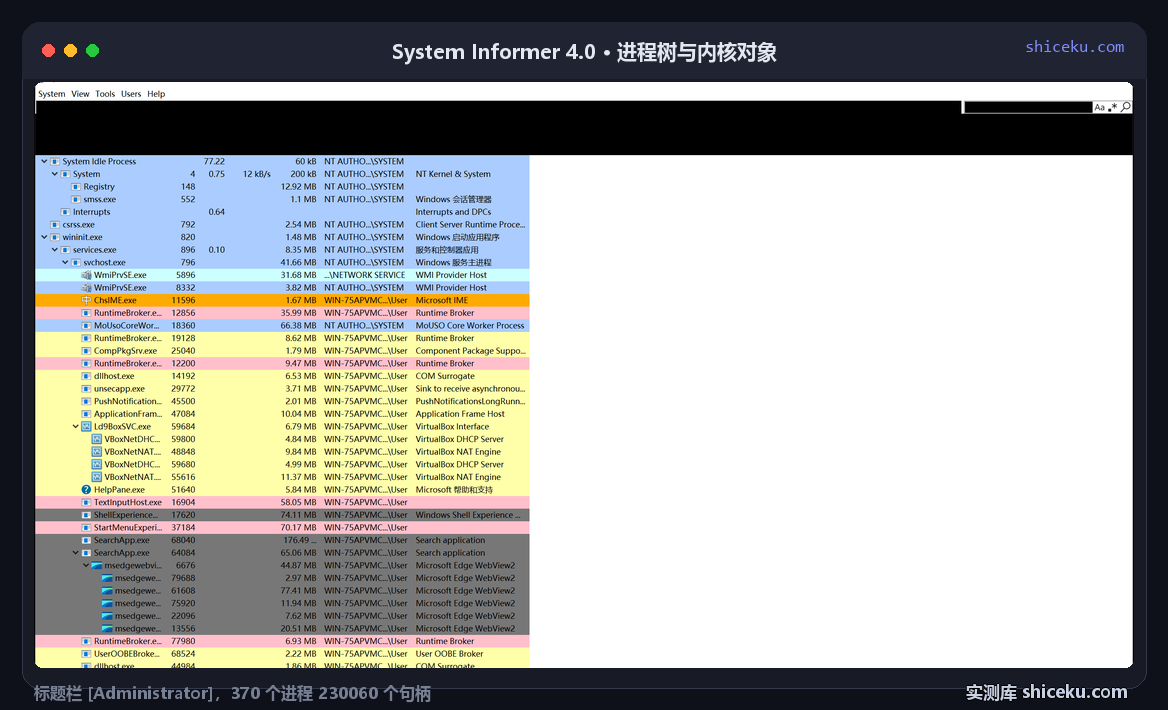Select dllhost.exe row with PID 14192
The image size is (1168, 710).
[x=282, y=376]
